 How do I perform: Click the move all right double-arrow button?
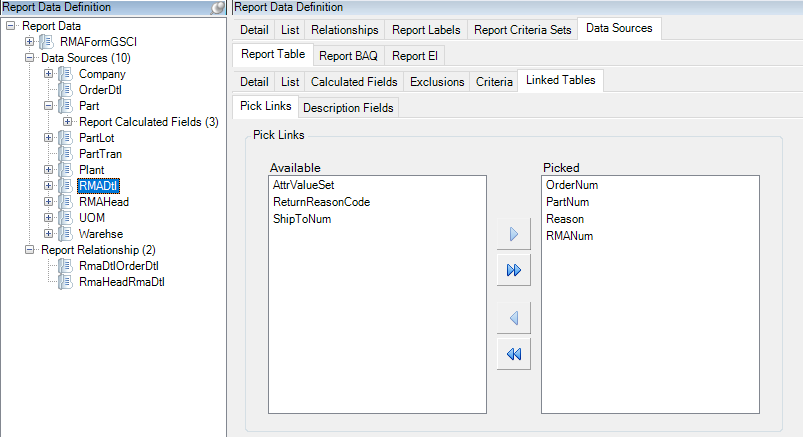pos(514,271)
